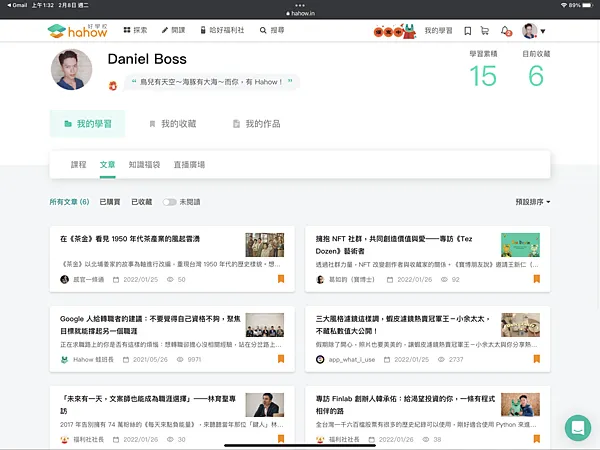Click the view count eye on Google article
Viewport: 600px width, 450px height.
180,359
